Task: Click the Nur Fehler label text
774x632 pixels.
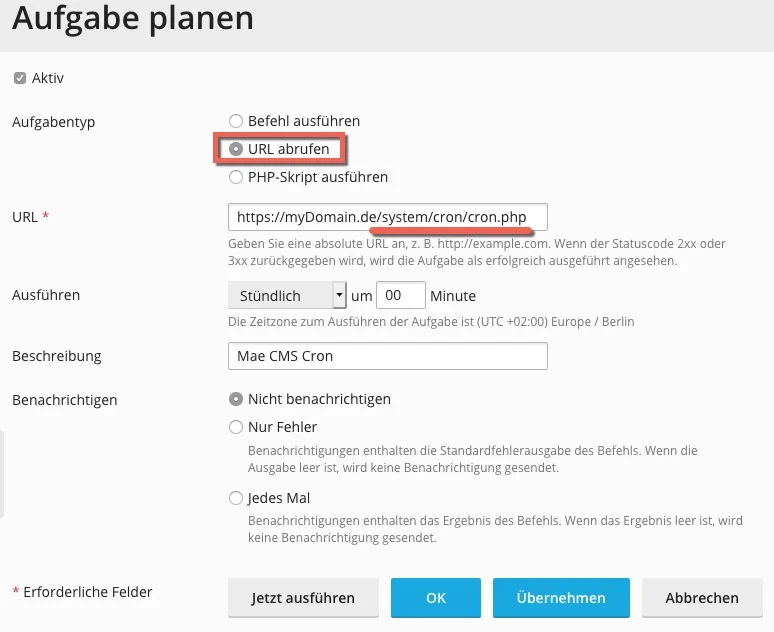Action: (x=282, y=427)
